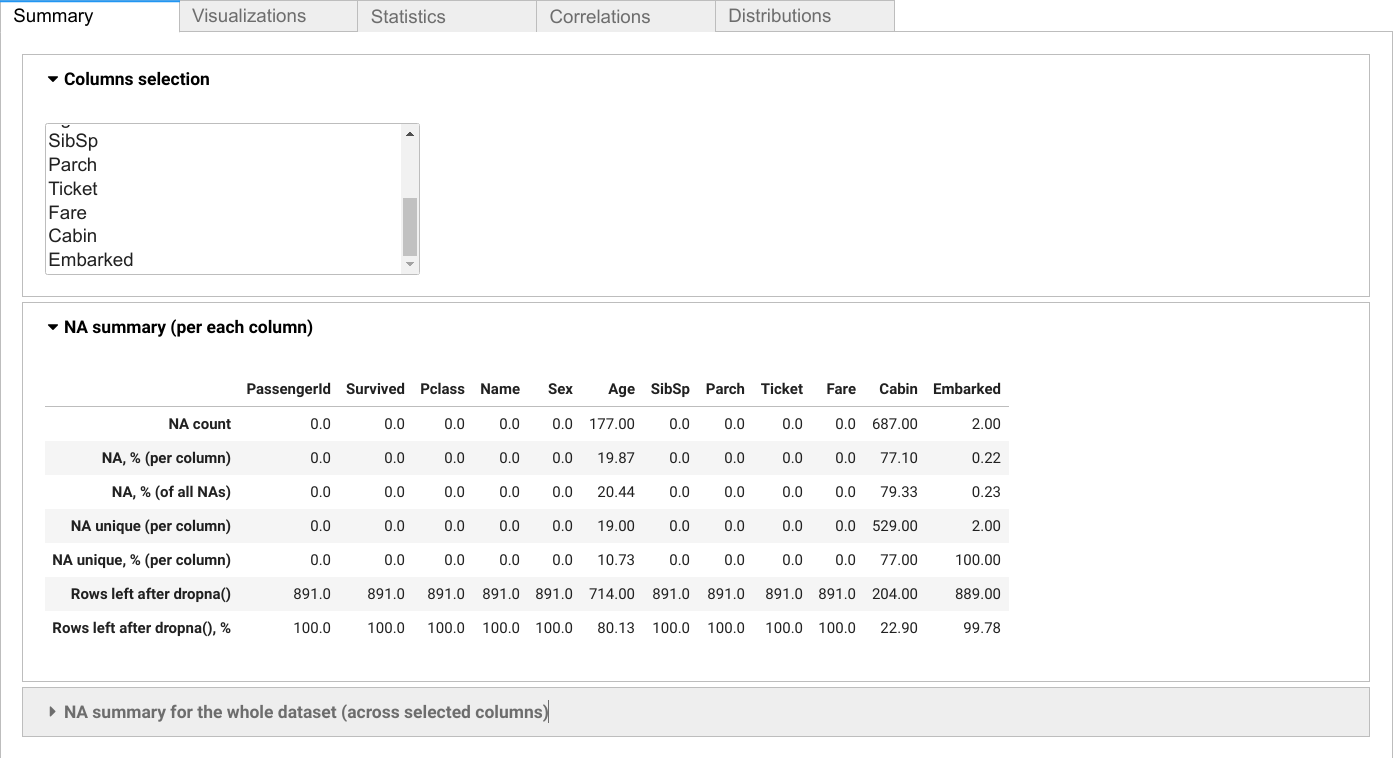
Task: Click the NA, % (per column) row label
Action: point(166,458)
